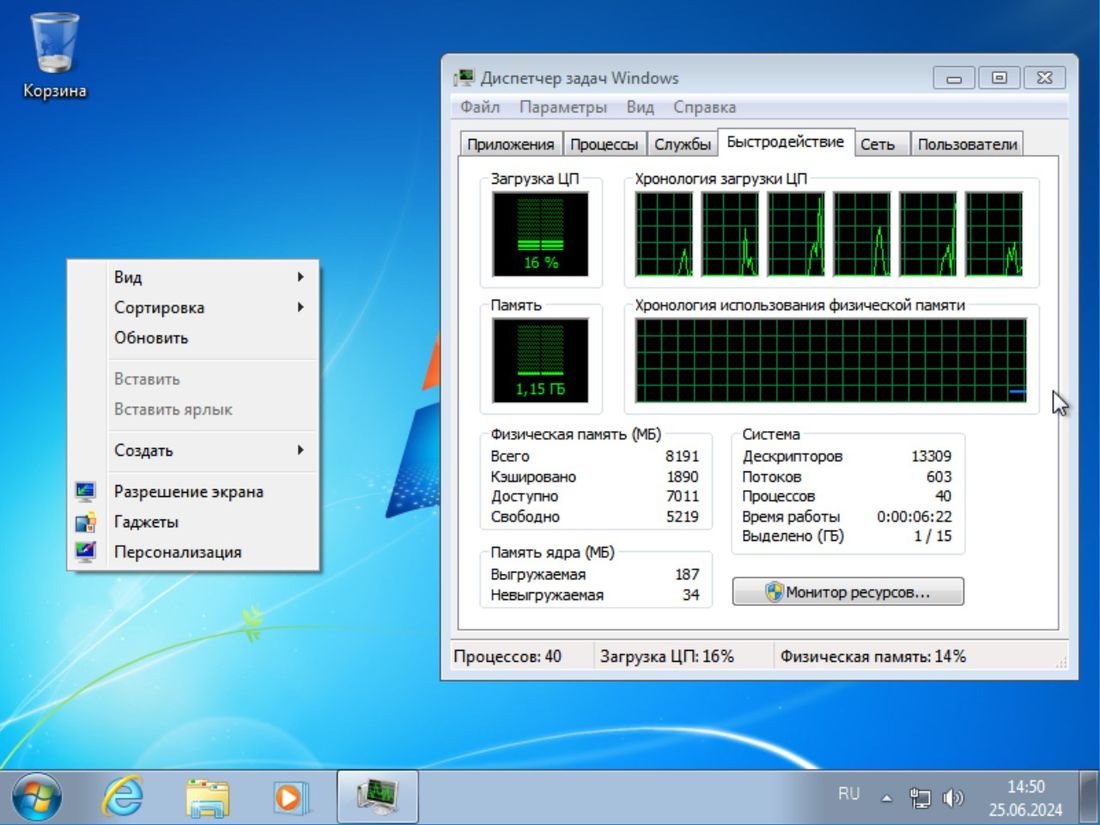The image size is (1100, 825).
Task: Select the Task Manager icon in the taskbar
Action: tap(377, 797)
